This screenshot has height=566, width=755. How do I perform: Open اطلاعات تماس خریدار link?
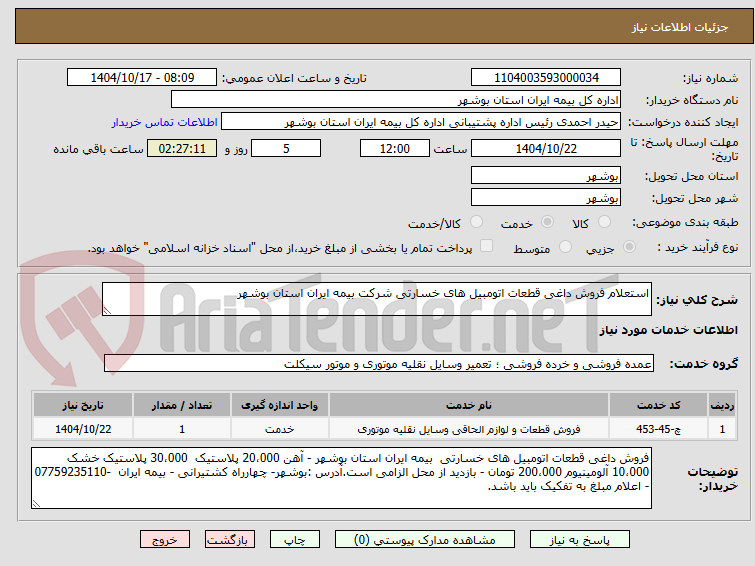click(x=165, y=122)
